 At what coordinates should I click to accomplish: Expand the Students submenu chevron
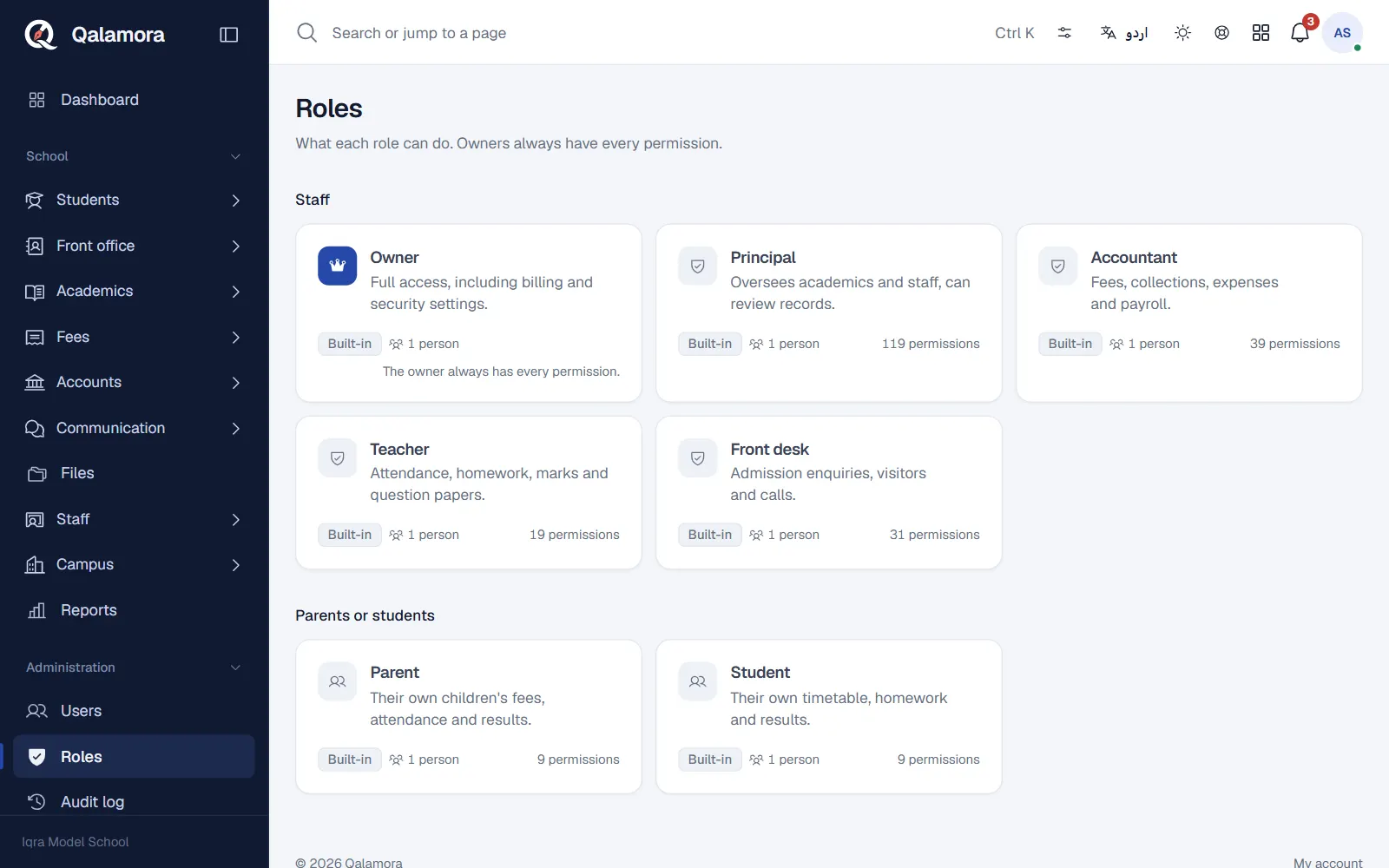(x=236, y=201)
